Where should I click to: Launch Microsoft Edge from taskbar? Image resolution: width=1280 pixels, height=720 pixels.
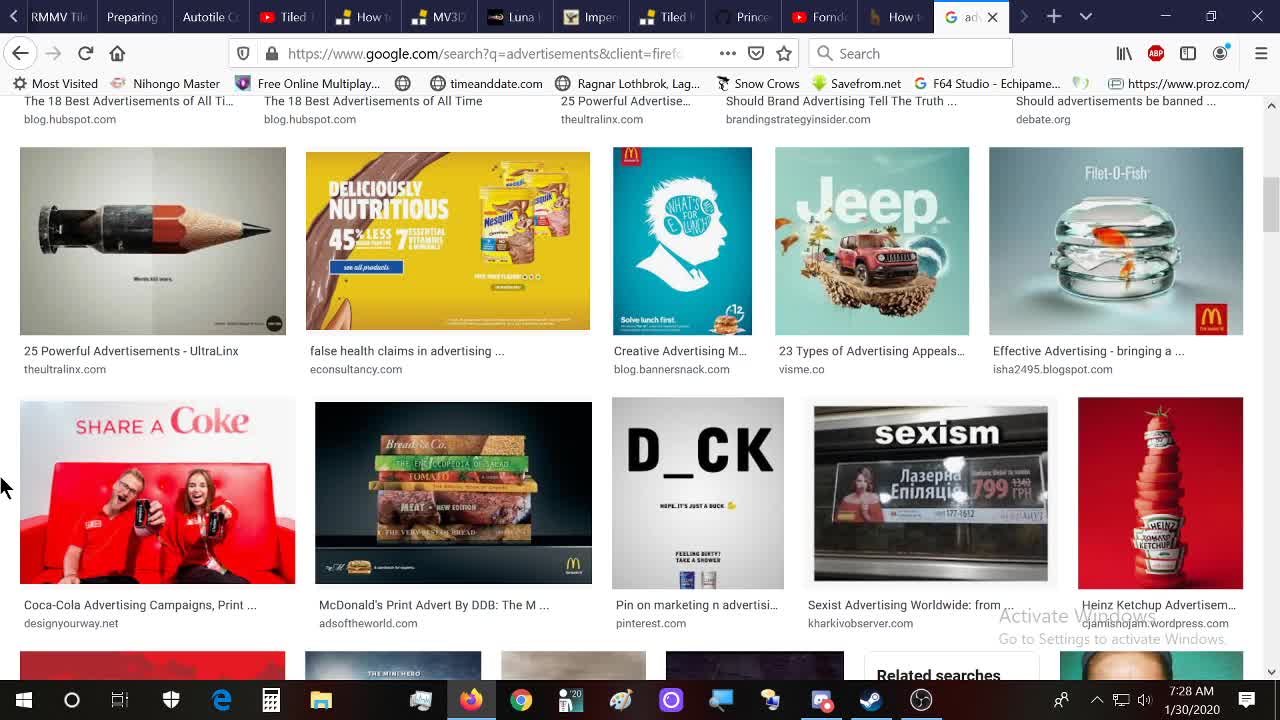point(221,700)
